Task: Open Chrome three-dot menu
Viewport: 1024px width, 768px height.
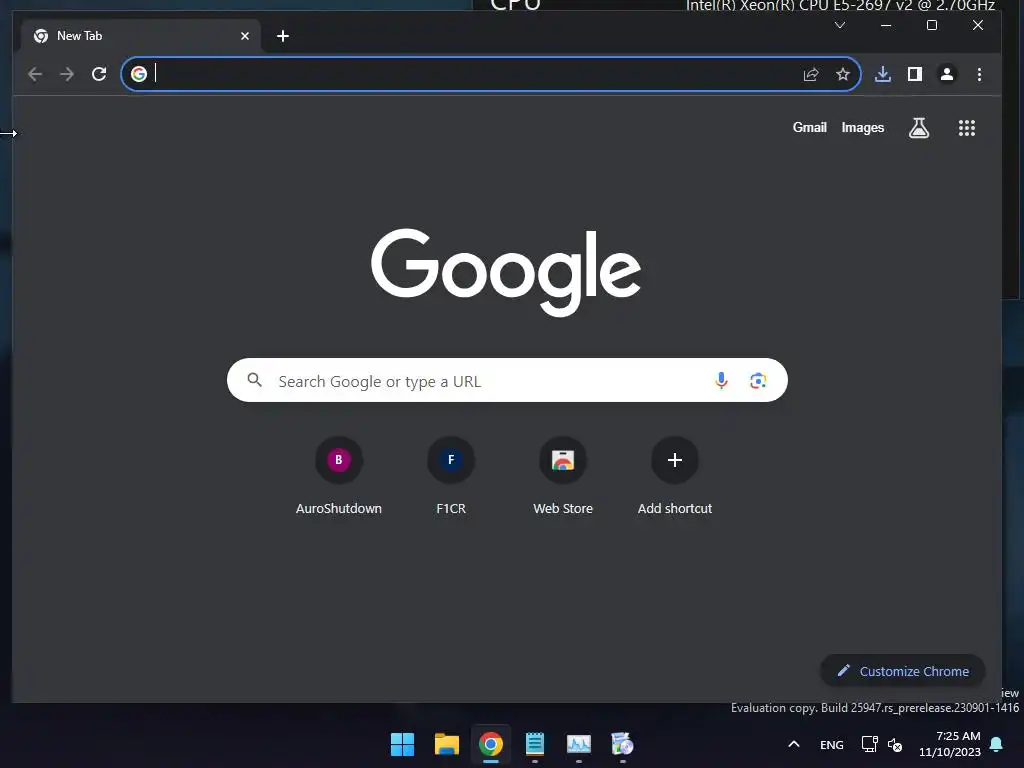Action: [979, 74]
